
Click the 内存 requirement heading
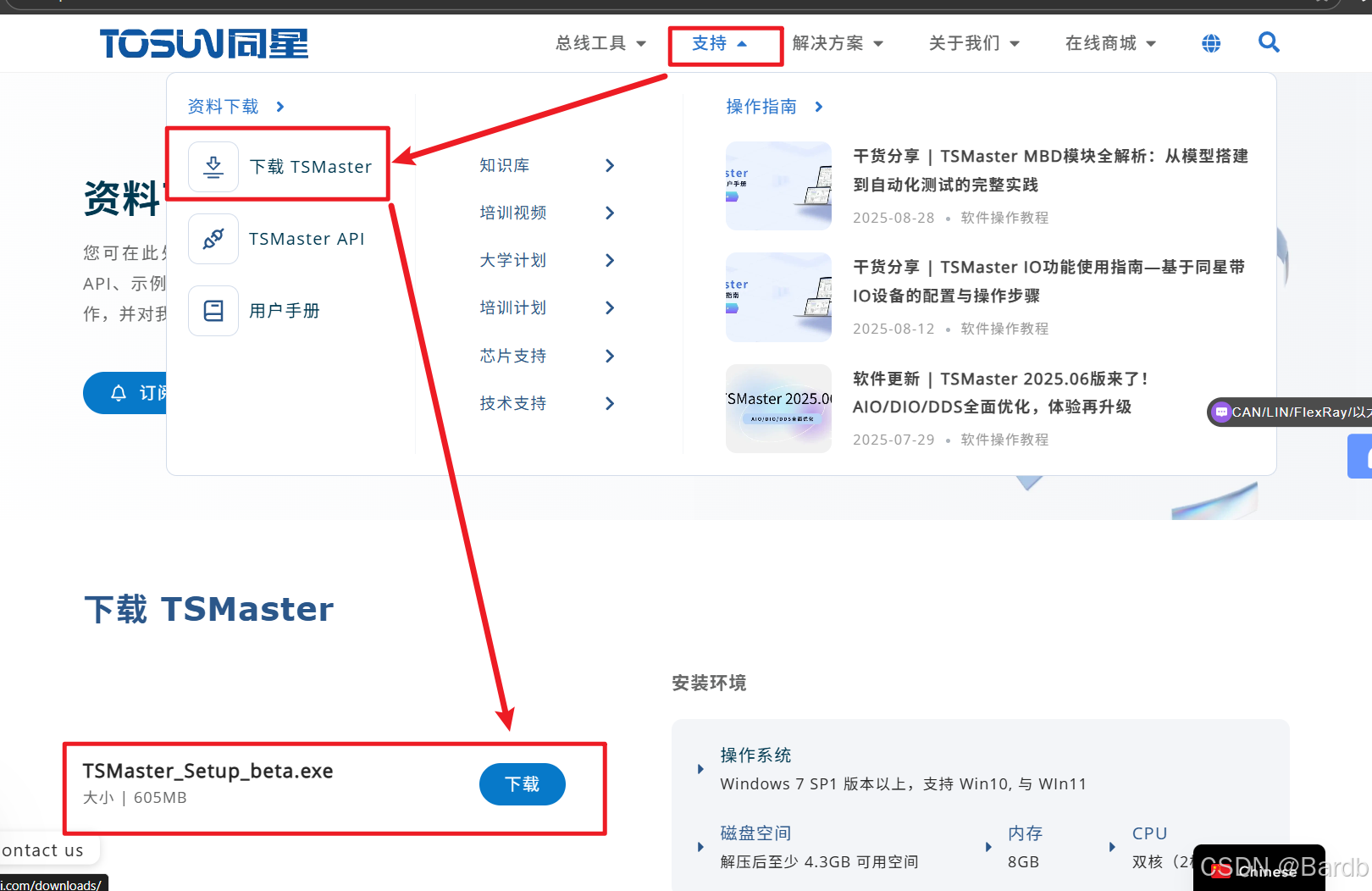[1025, 833]
